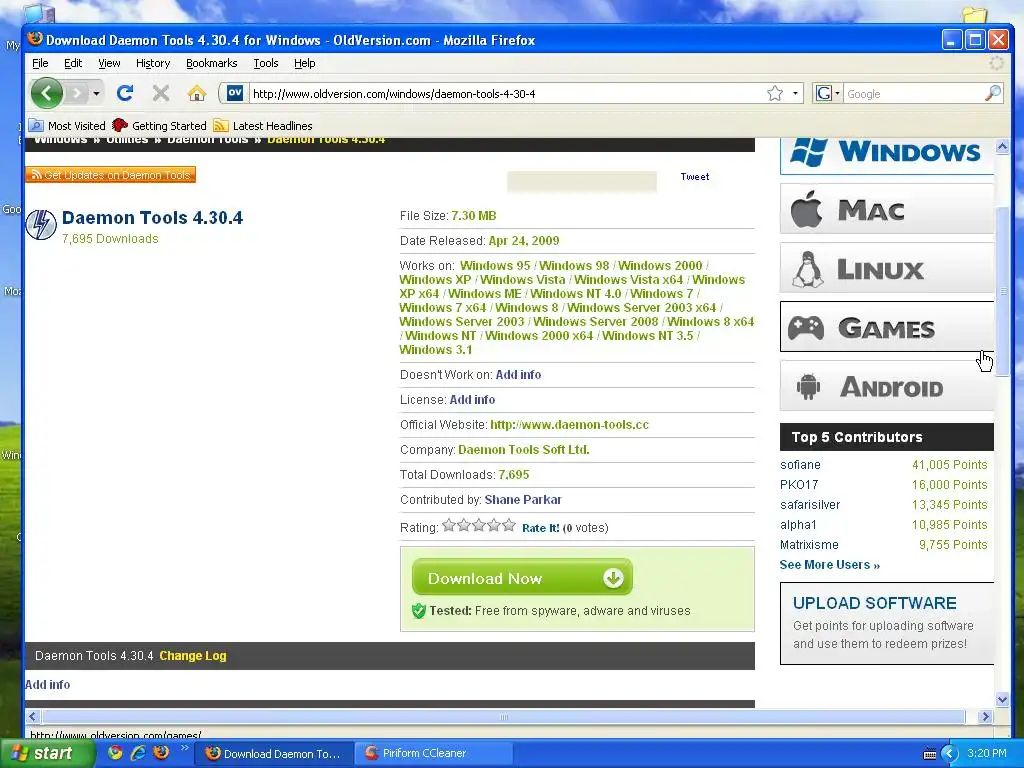The width and height of the screenshot is (1024, 768).
Task: Open contributor Shane Parkar profile
Action: (x=523, y=500)
